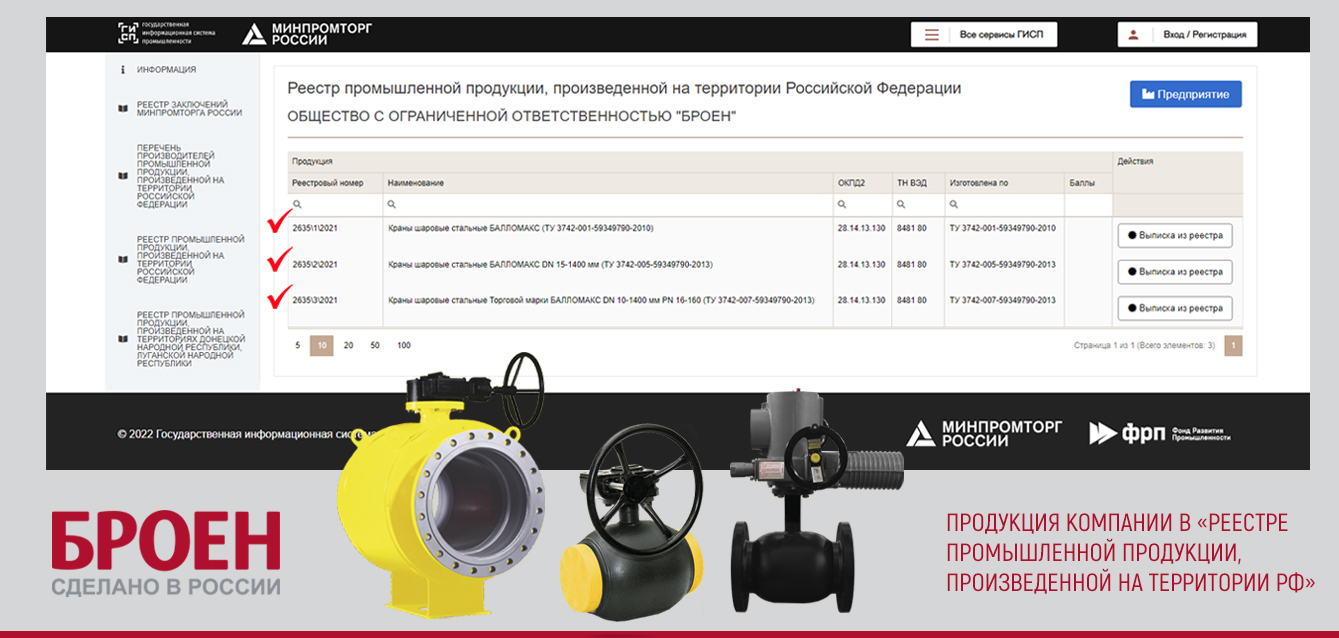
Task: Open the hamburger menu Все сервисы ГИСП
Action: click(931, 34)
